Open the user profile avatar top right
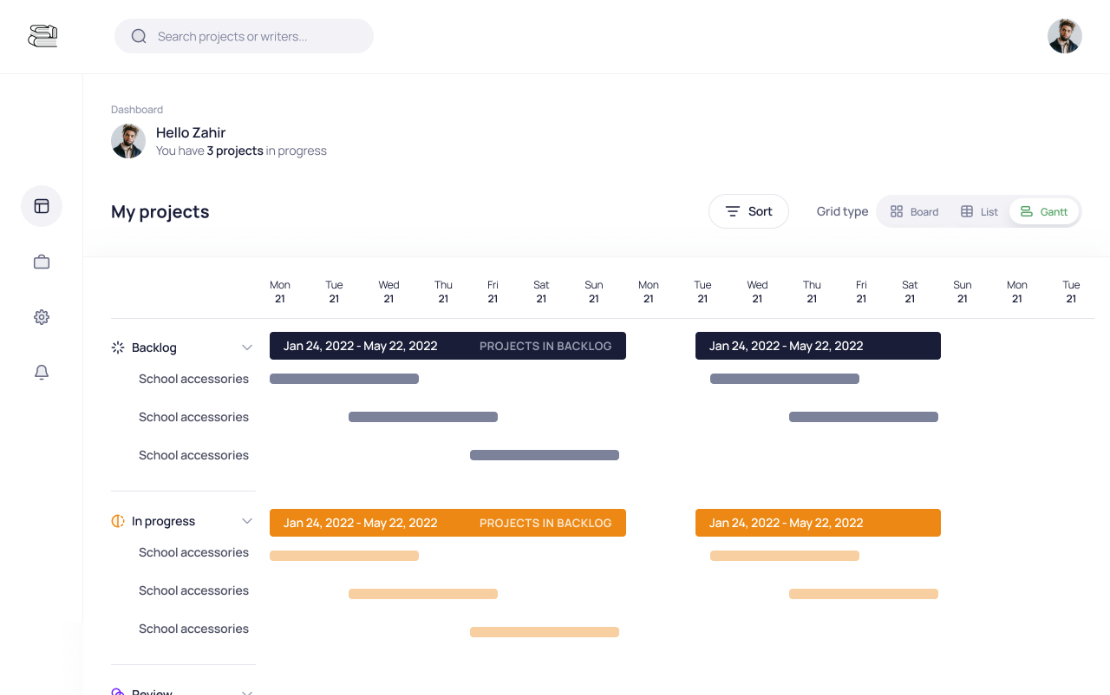The width and height of the screenshot is (1110, 695). [1064, 36]
